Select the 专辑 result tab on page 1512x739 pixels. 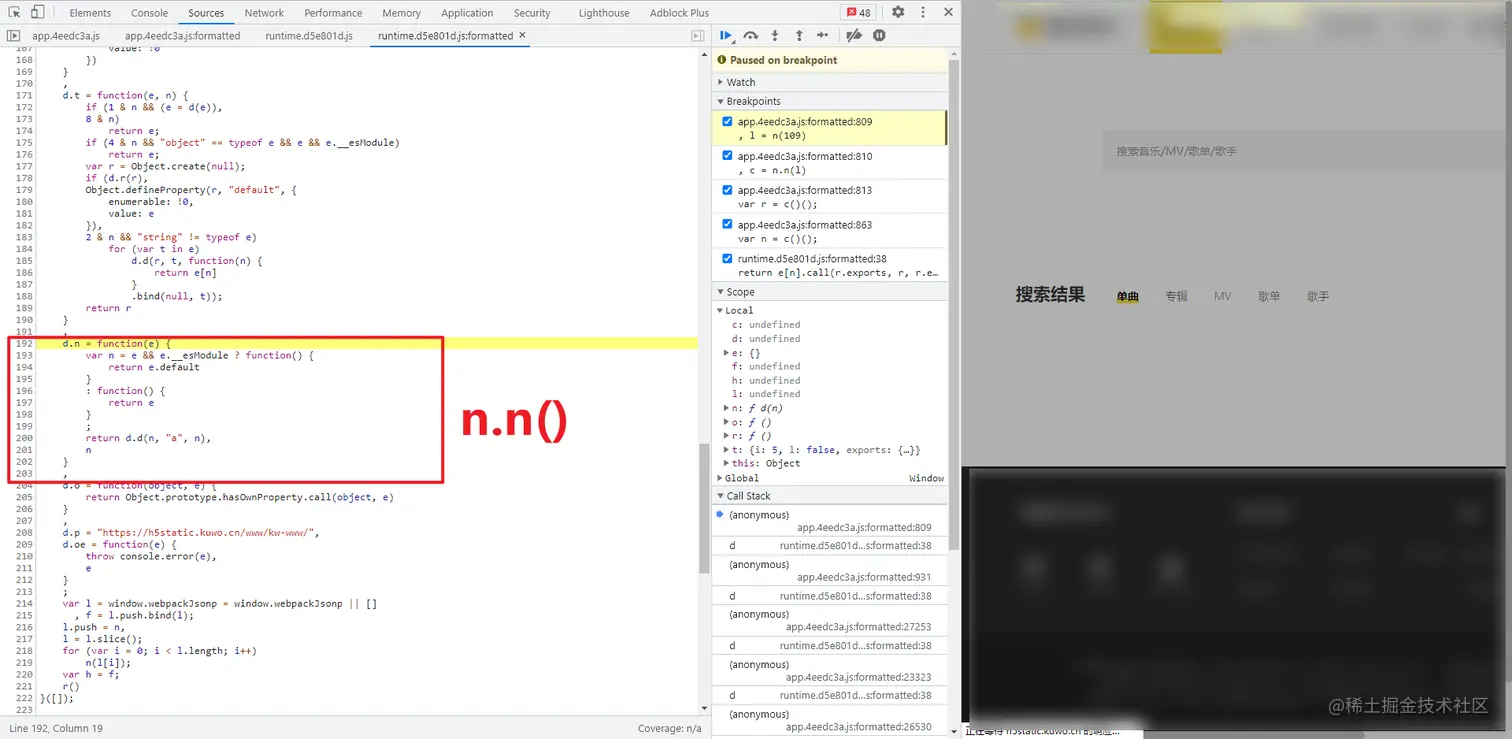1176,296
